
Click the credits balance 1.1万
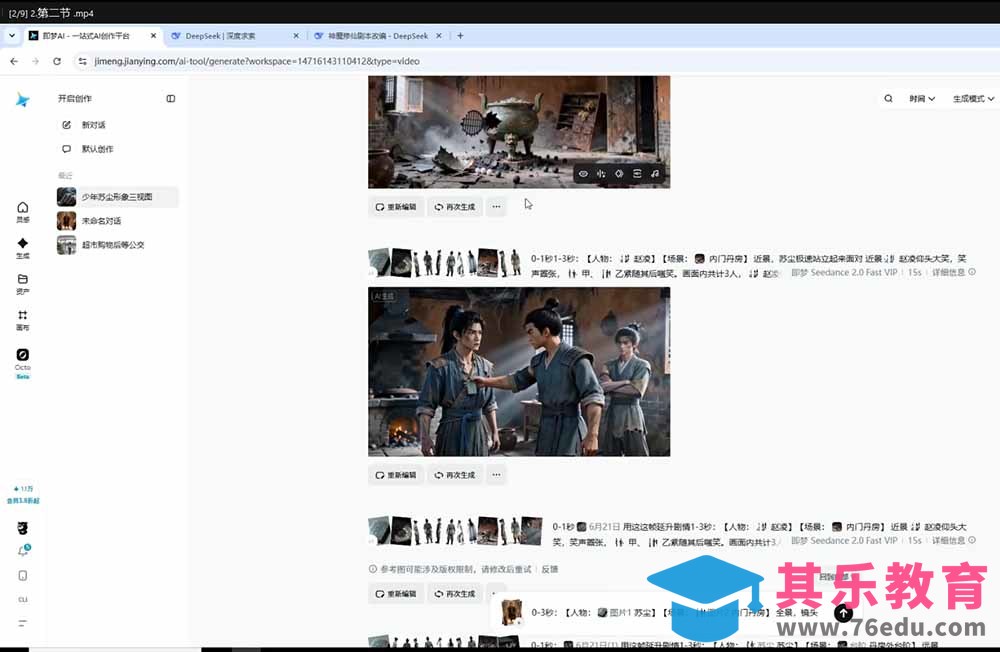tap(23, 489)
